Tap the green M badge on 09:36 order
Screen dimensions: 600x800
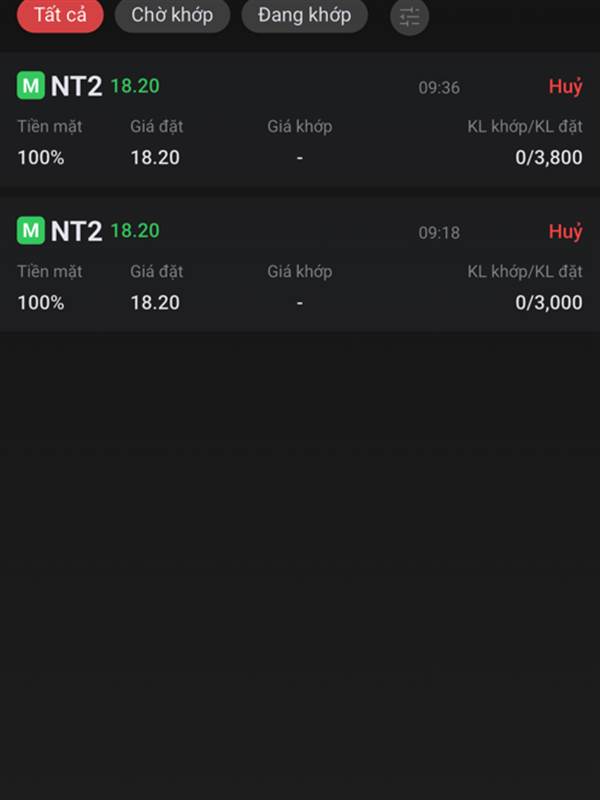pyautogui.click(x=31, y=85)
